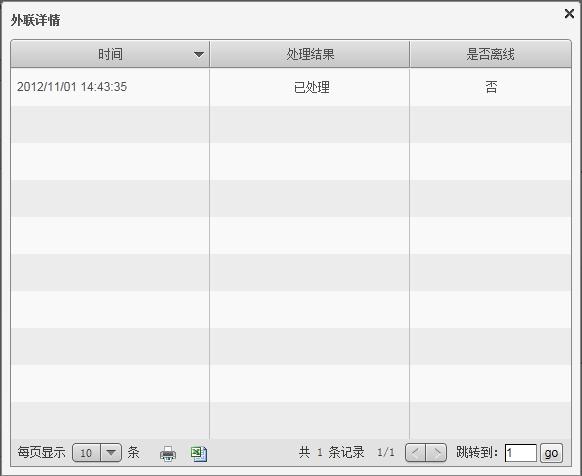Click the 已处理 result cell
Image resolution: width=582 pixels, height=476 pixels.
pos(311,87)
